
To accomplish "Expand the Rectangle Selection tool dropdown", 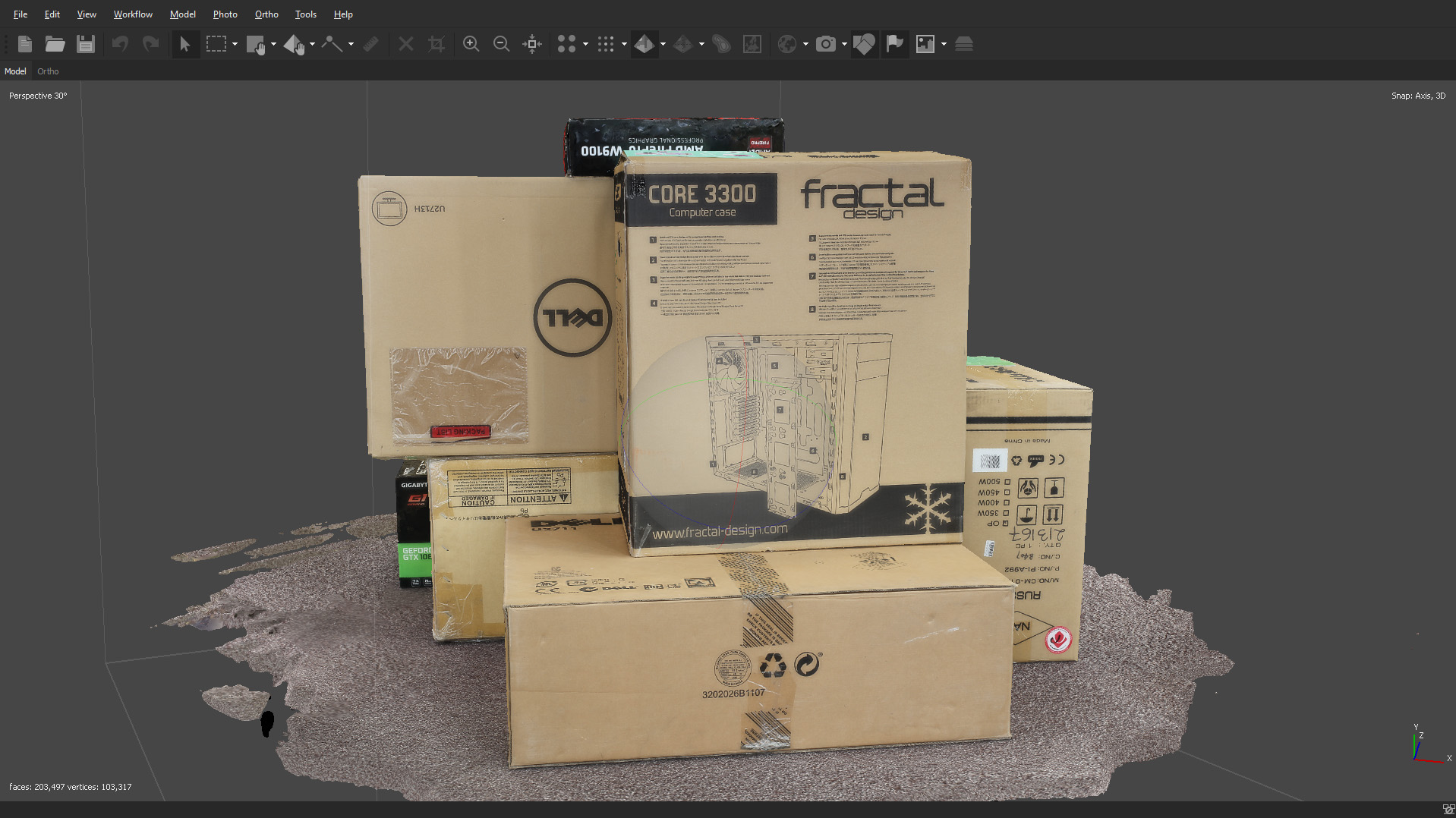I will (235, 44).
